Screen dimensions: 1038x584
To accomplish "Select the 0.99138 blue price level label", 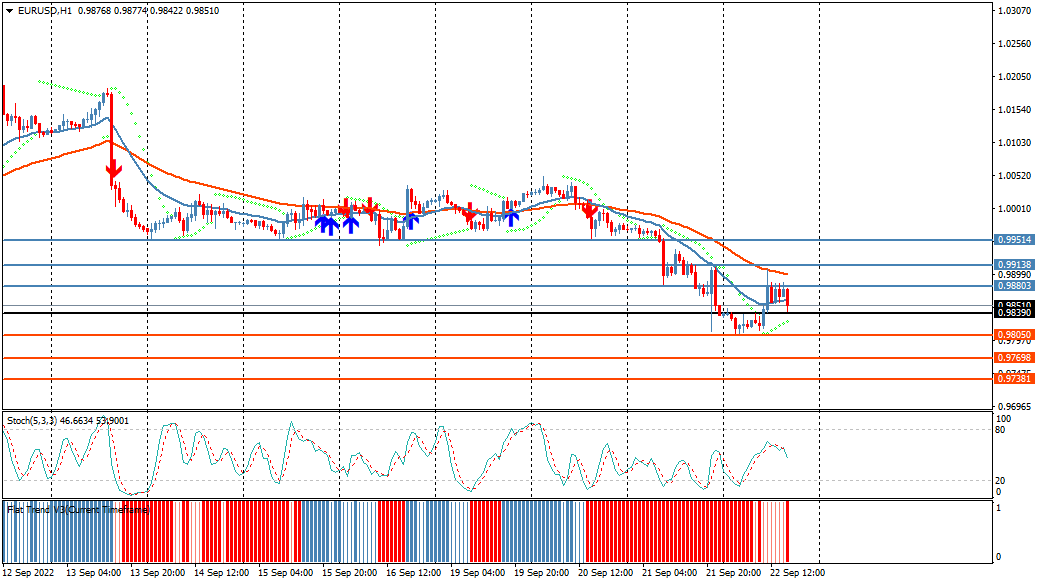I will click(1014, 264).
